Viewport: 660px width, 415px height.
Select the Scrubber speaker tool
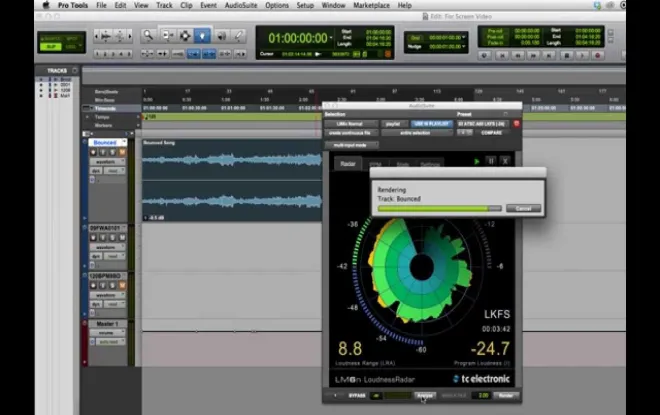pyautogui.click(x=221, y=36)
